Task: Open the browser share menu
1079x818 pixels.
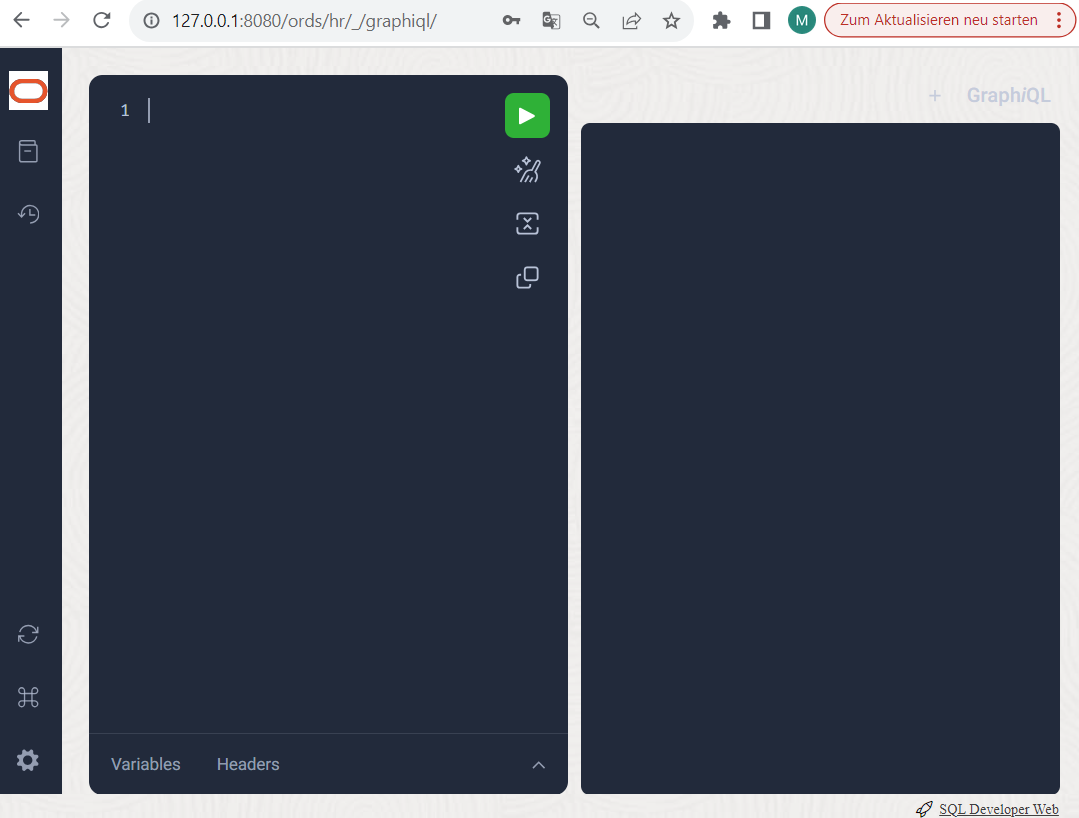Action: pos(631,20)
